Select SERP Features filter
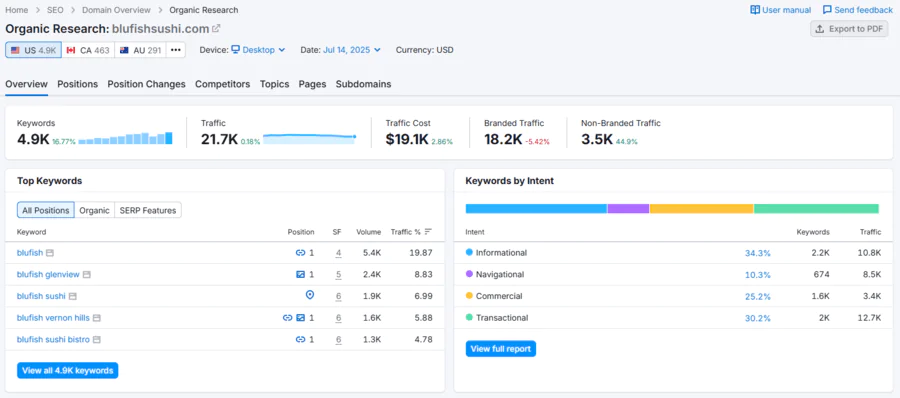 pos(148,210)
